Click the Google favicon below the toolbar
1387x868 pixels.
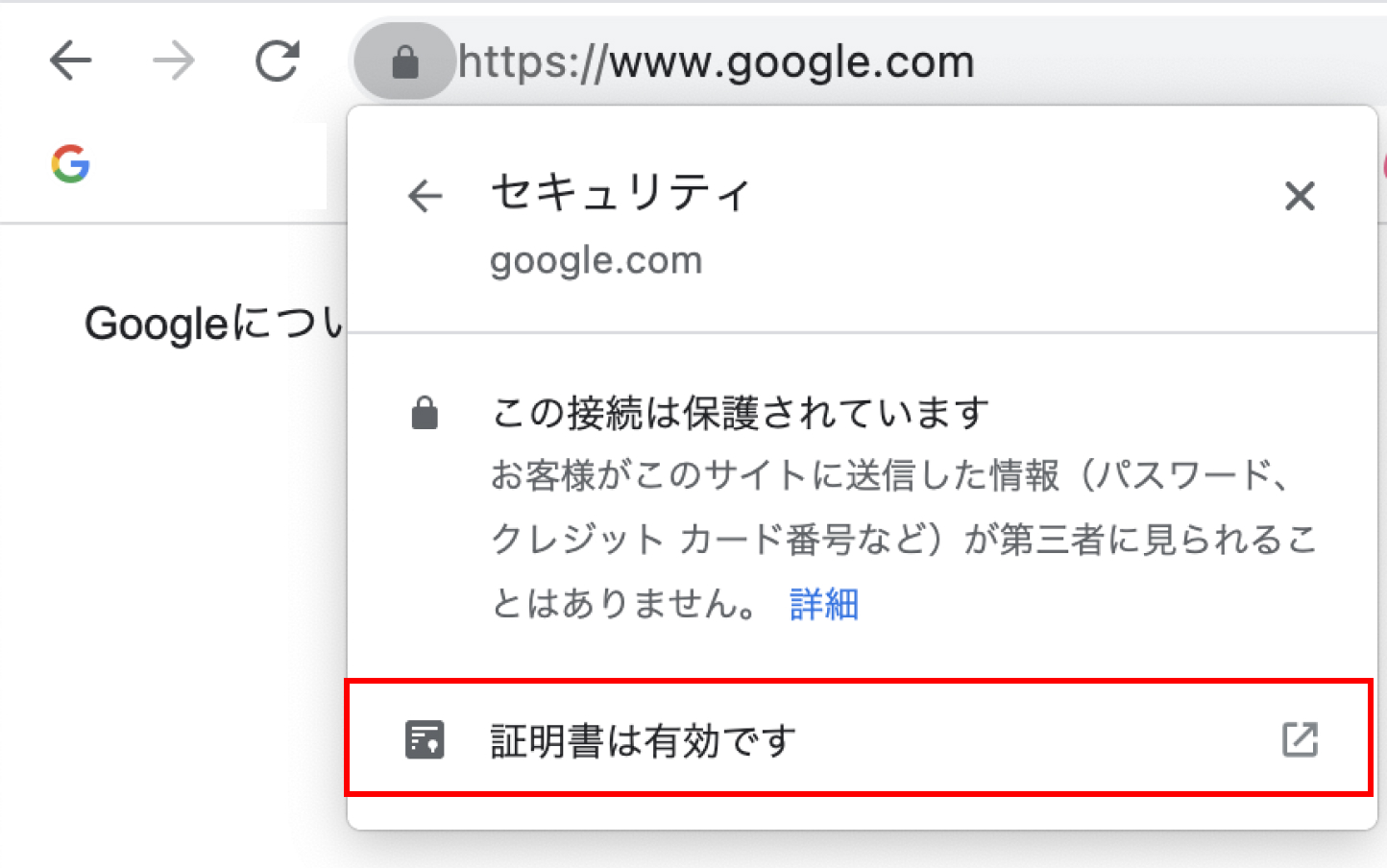pos(71,164)
